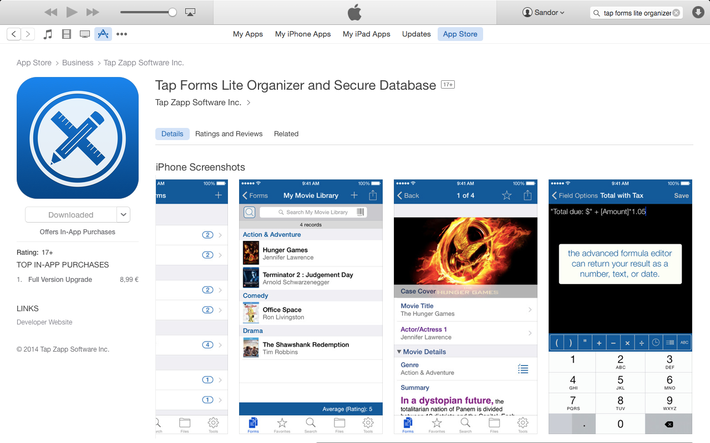Click the volume slider knob
Viewport: 710px width, 443px height.
click(x=173, y=12)
